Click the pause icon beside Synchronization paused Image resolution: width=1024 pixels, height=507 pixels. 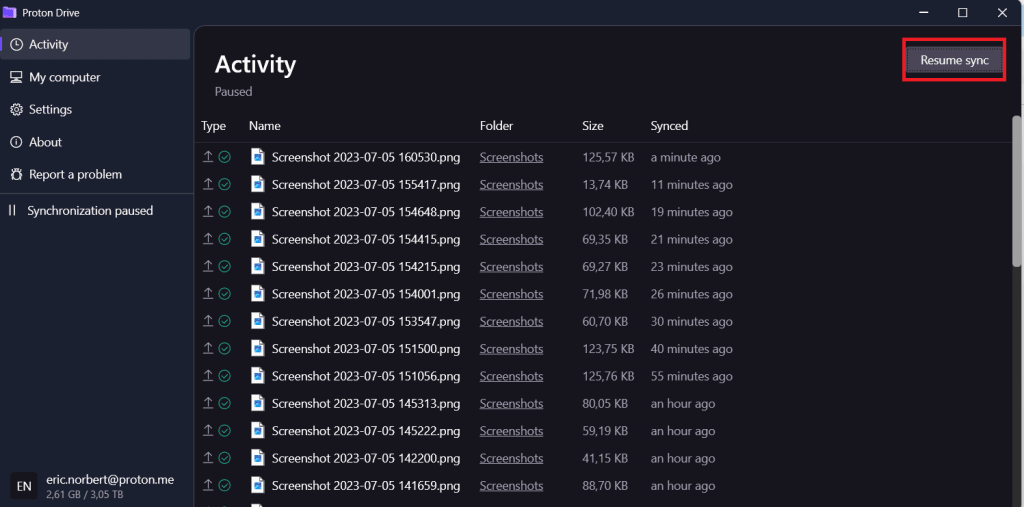coord(12,210)
